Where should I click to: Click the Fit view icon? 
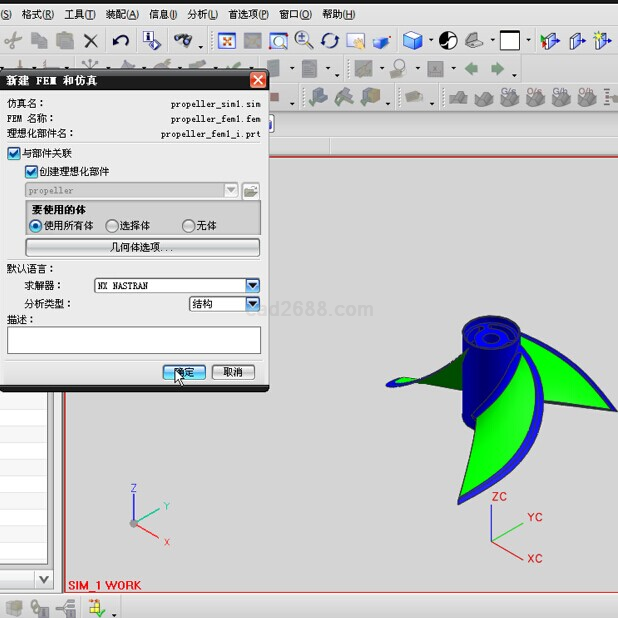coord(227,41)
